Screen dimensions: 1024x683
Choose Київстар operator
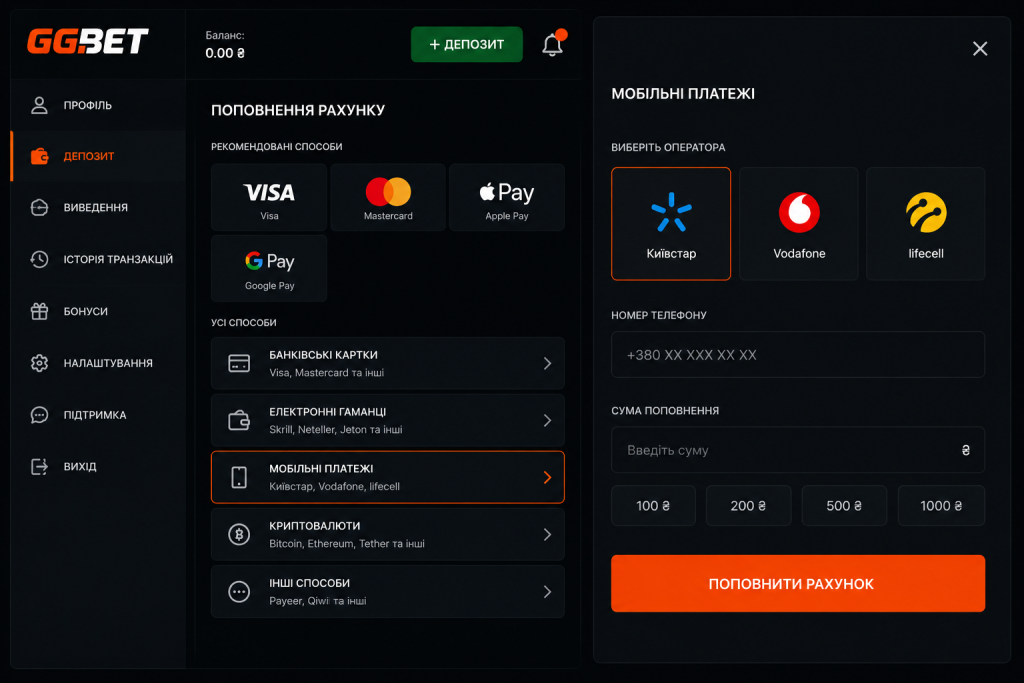(x=671, y=224)
